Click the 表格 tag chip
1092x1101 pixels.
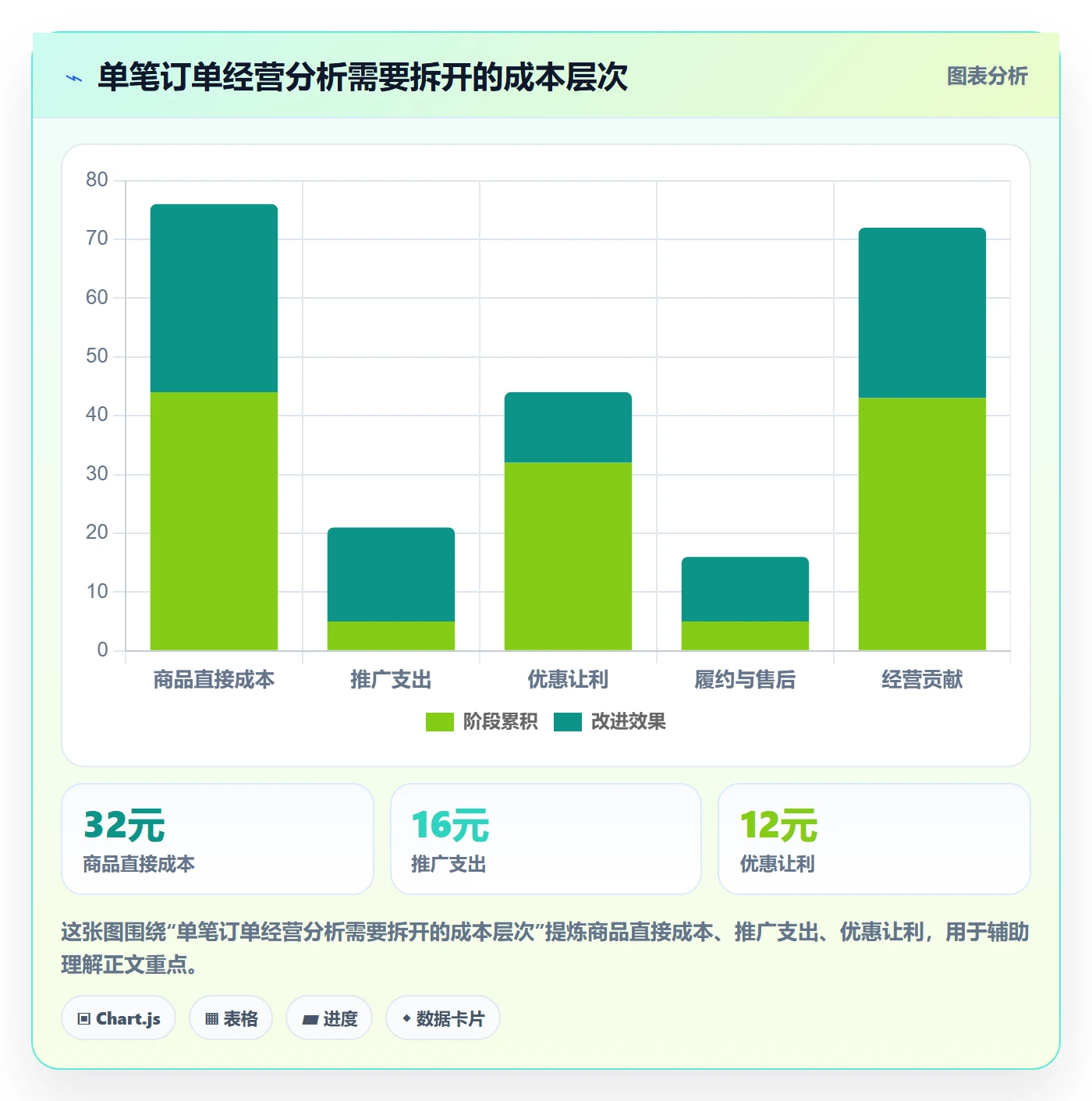click(x=231, y=1018)
